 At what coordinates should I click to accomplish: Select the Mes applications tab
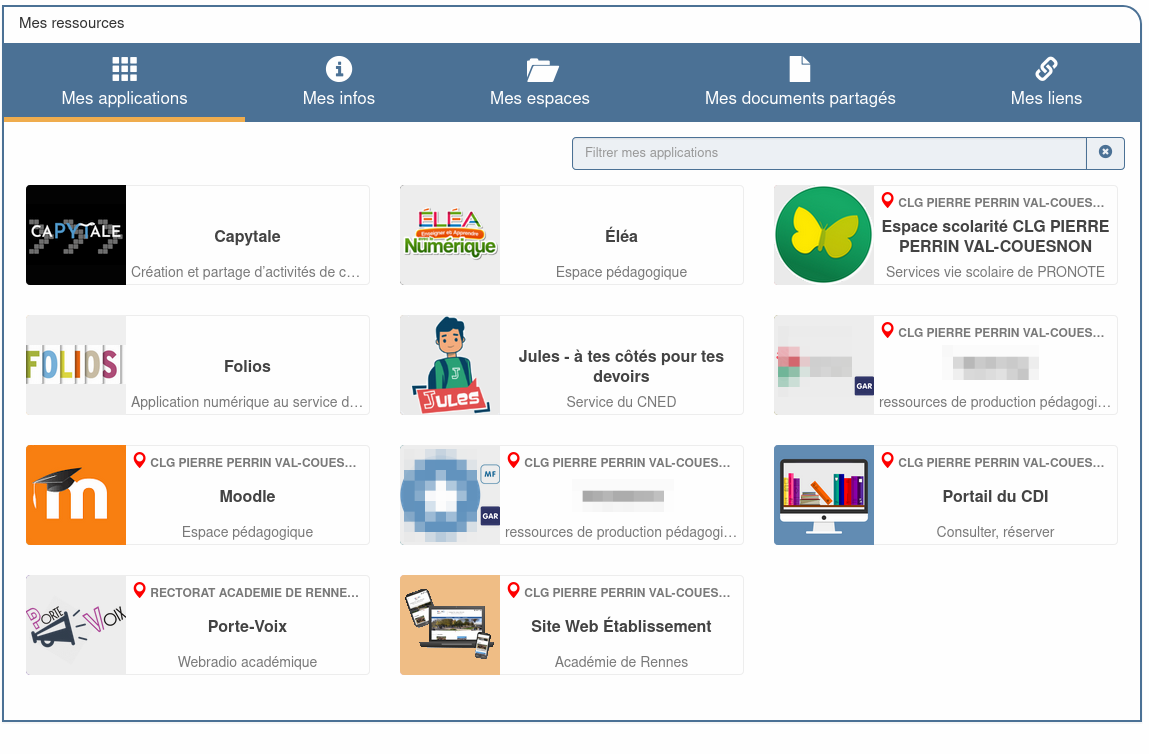pos(124,83)
